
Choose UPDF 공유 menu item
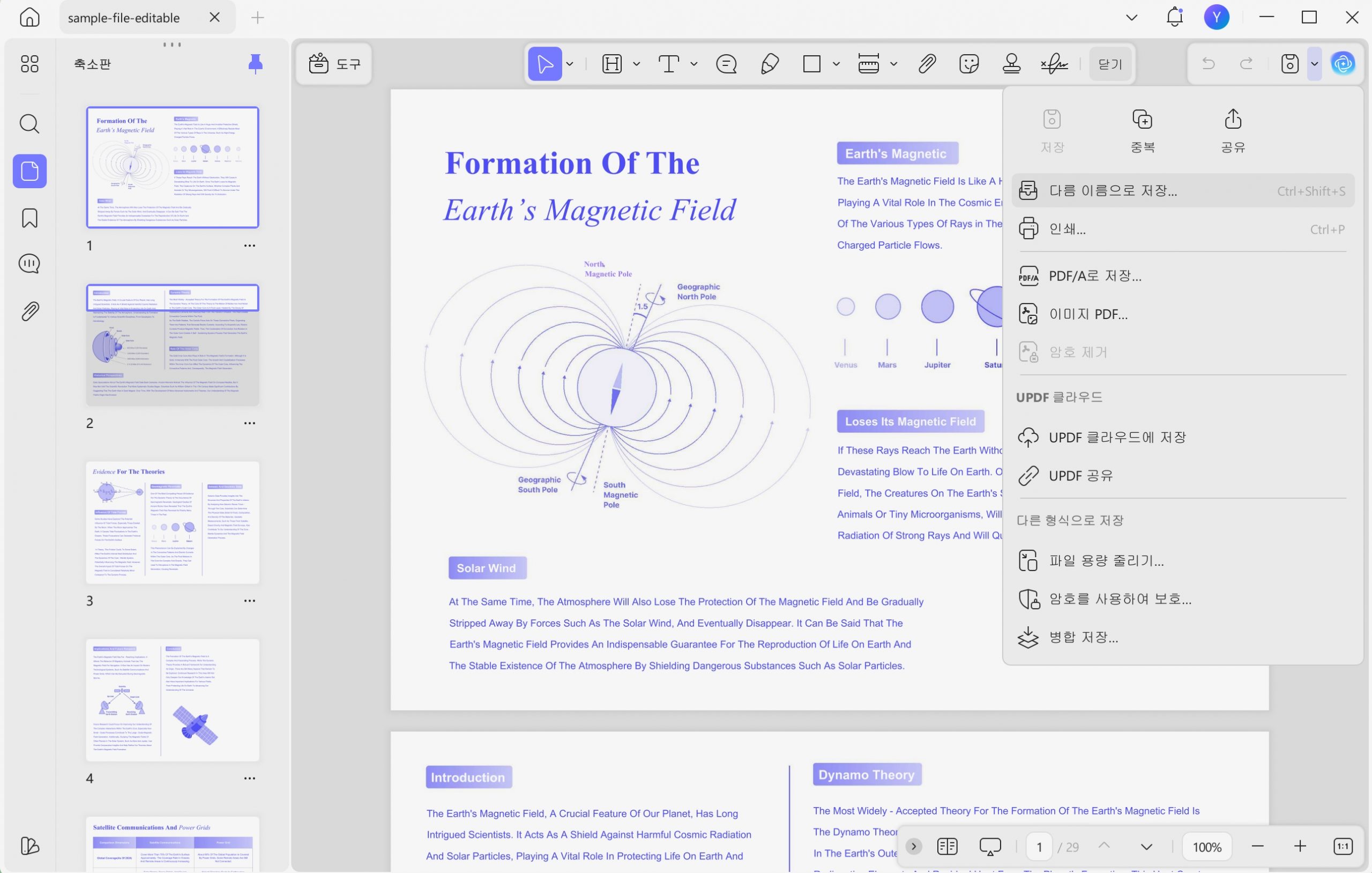[1183, 476]
